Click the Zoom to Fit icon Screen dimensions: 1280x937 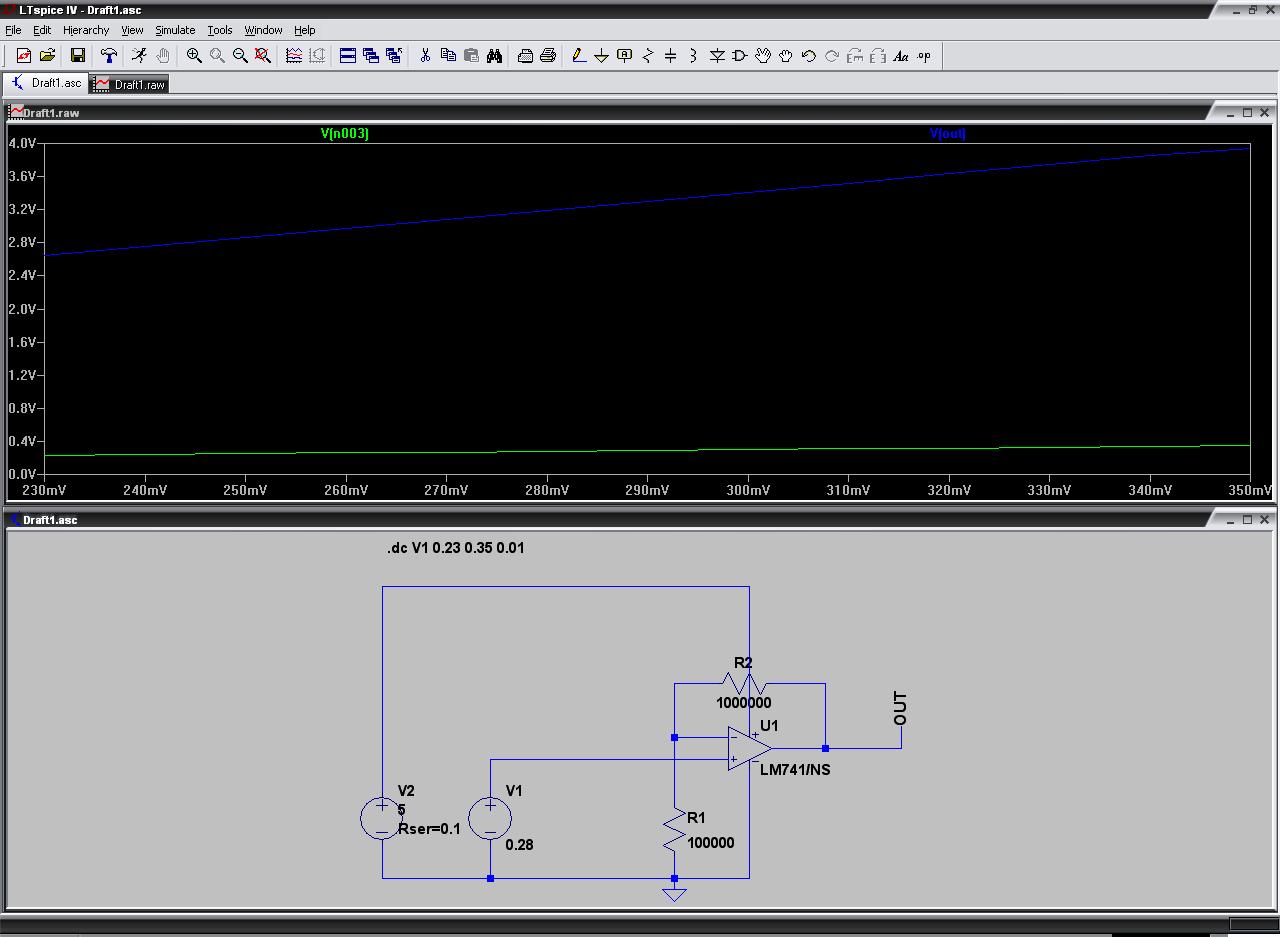(x=263, y=56)
